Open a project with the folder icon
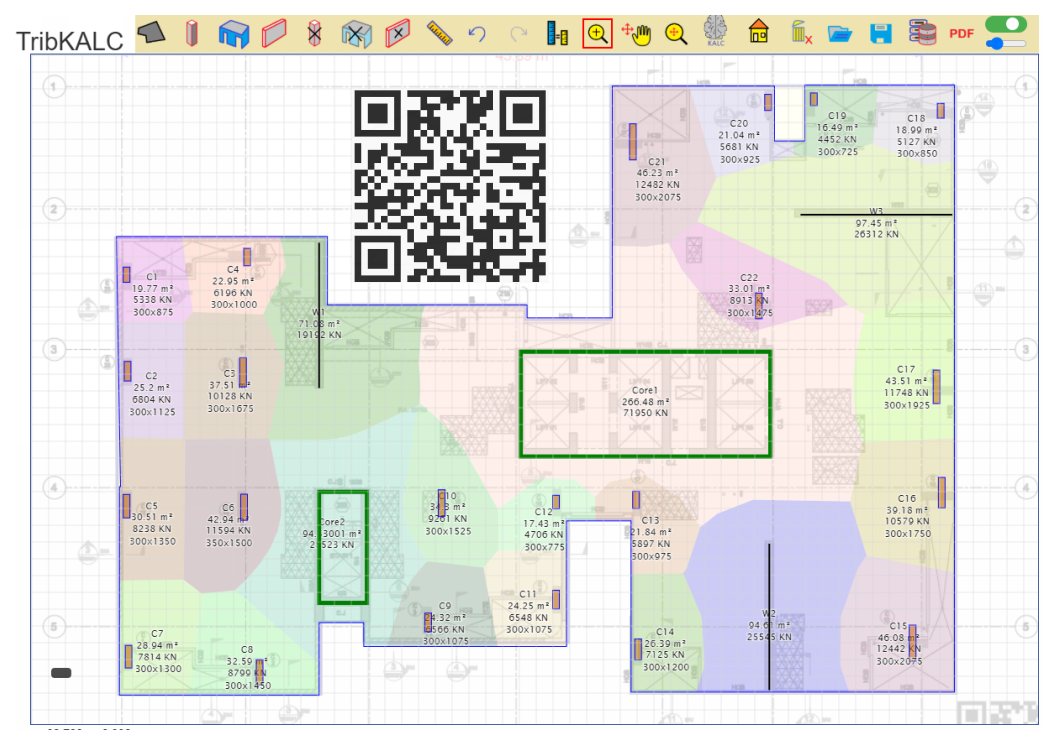Image resolution: width=1057 pixels, height=733 pixels. point(840,33)
